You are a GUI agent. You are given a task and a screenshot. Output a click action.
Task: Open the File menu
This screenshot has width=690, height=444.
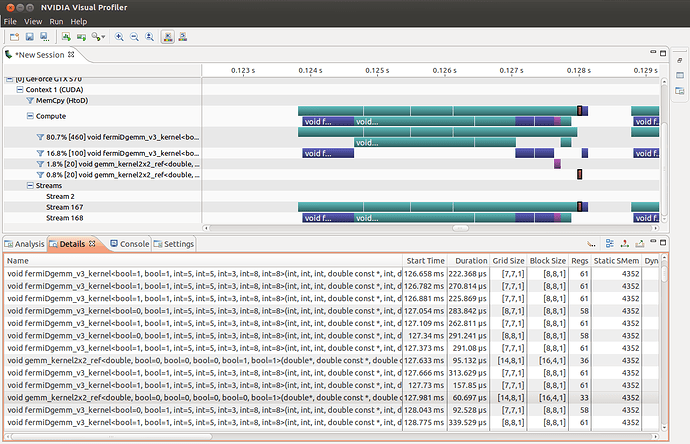(x=10, y=22)
